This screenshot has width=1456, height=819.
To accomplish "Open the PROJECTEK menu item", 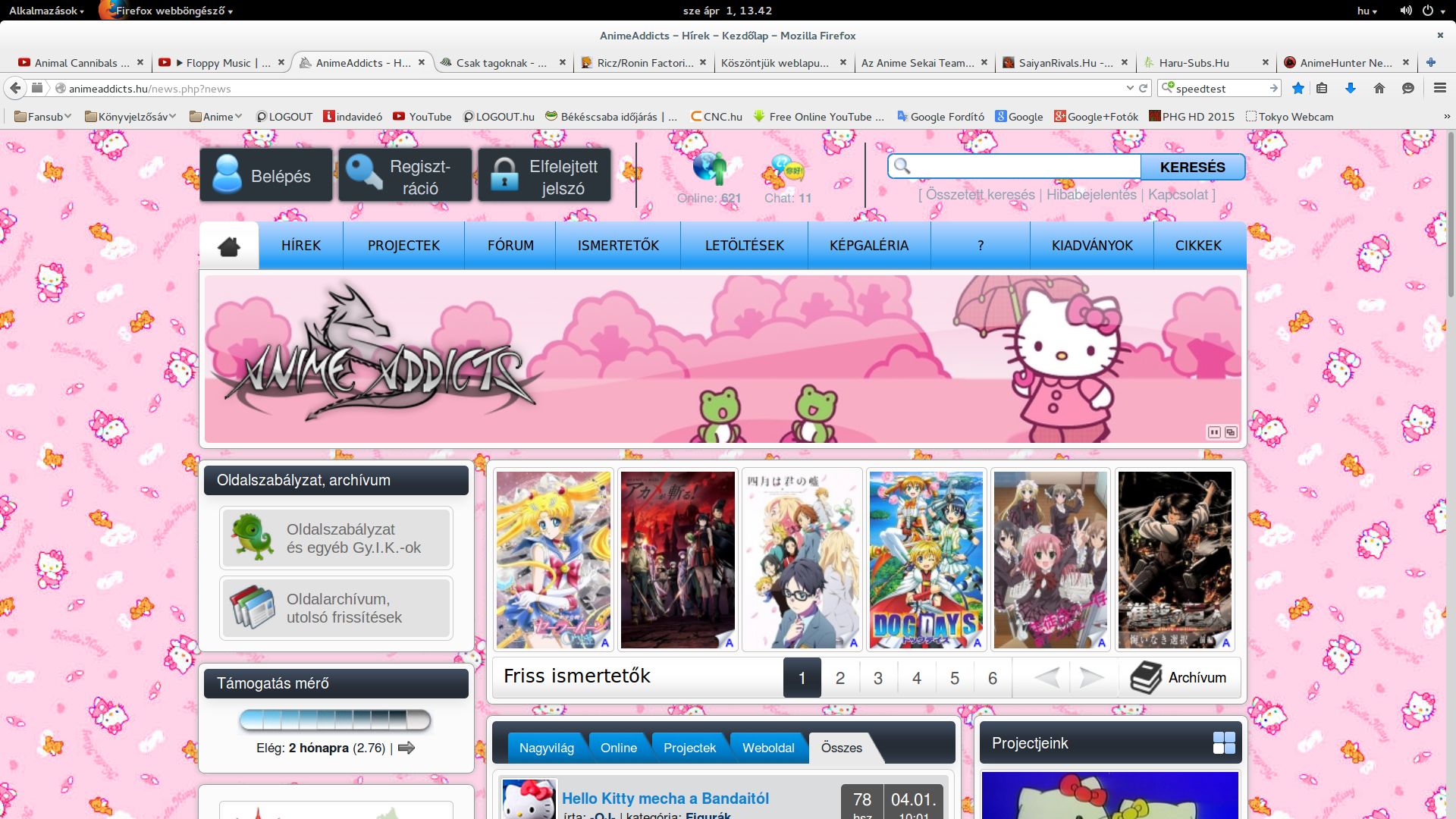I will (x=403, y=246).
